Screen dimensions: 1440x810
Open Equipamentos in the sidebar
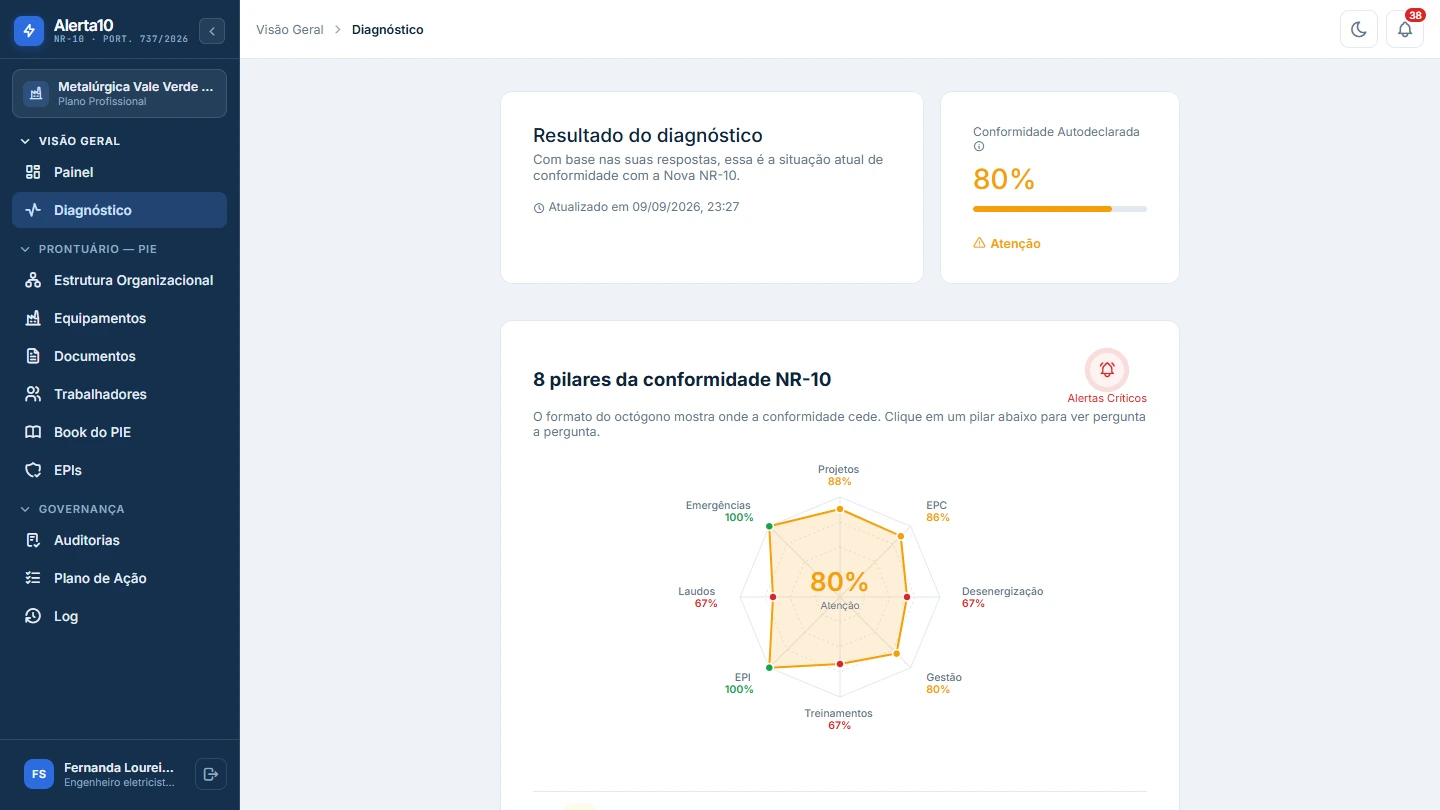120,318
